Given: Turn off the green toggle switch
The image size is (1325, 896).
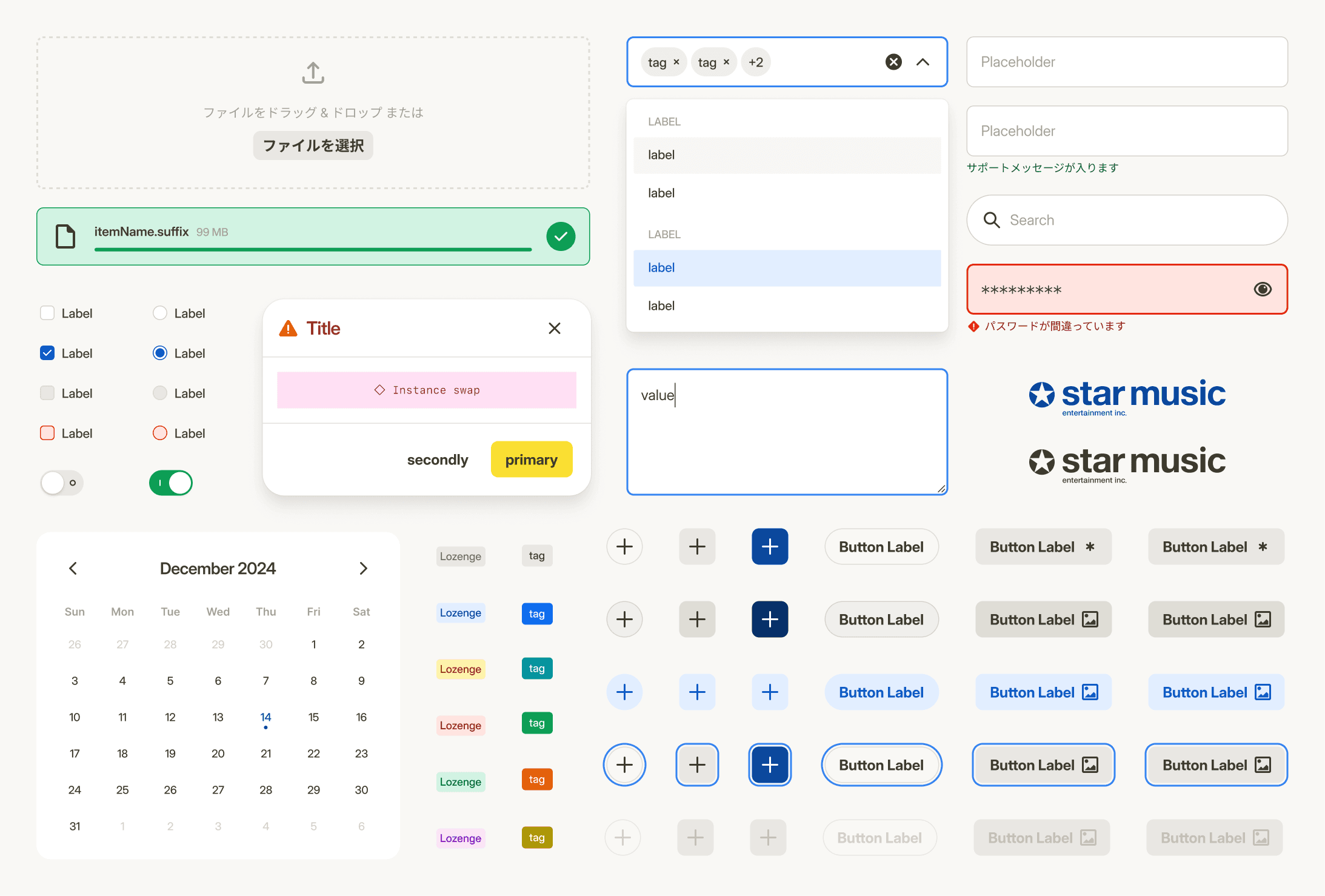Looking at the screenshot, I should pyautogui.click(x=171, y=483).
